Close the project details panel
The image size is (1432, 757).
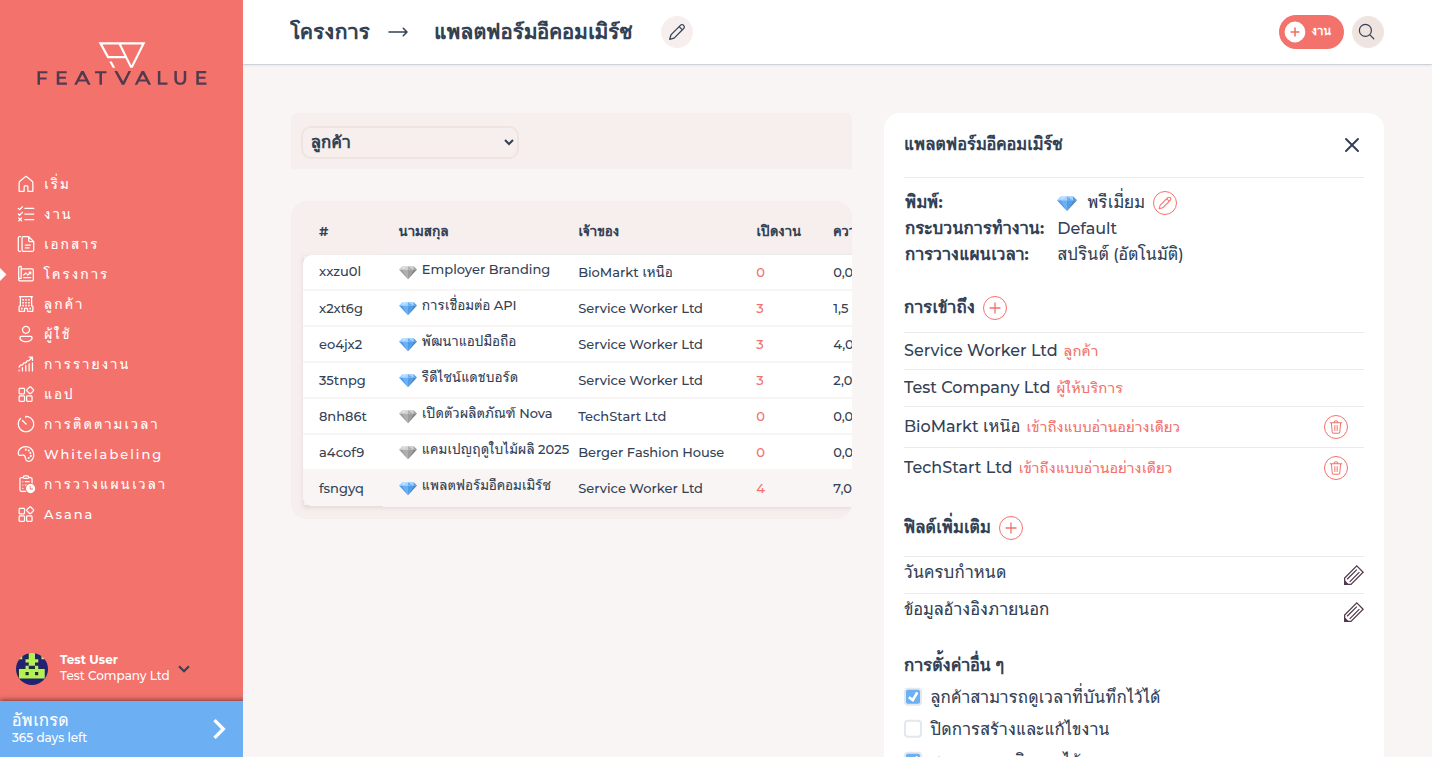click(x=1352, y=145)
